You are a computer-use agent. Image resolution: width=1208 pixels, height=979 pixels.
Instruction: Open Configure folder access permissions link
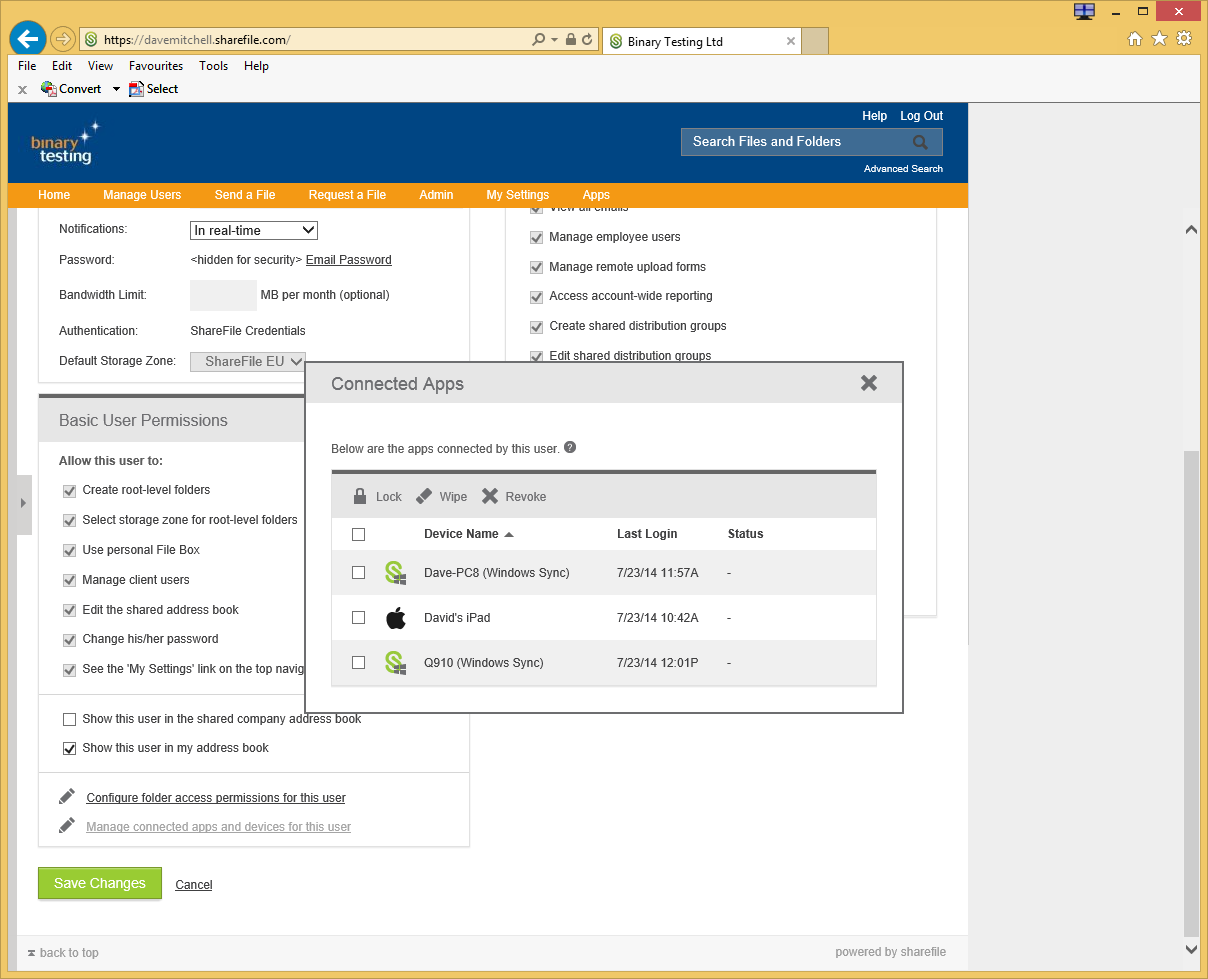click(x=216, y=798)
